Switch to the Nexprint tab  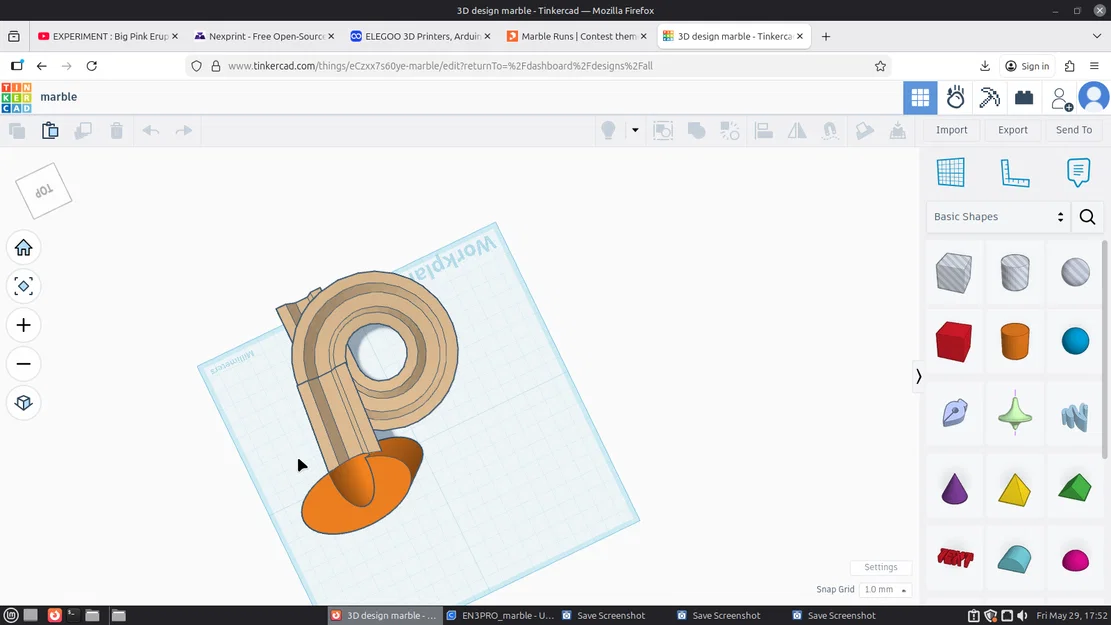[264, 36]
